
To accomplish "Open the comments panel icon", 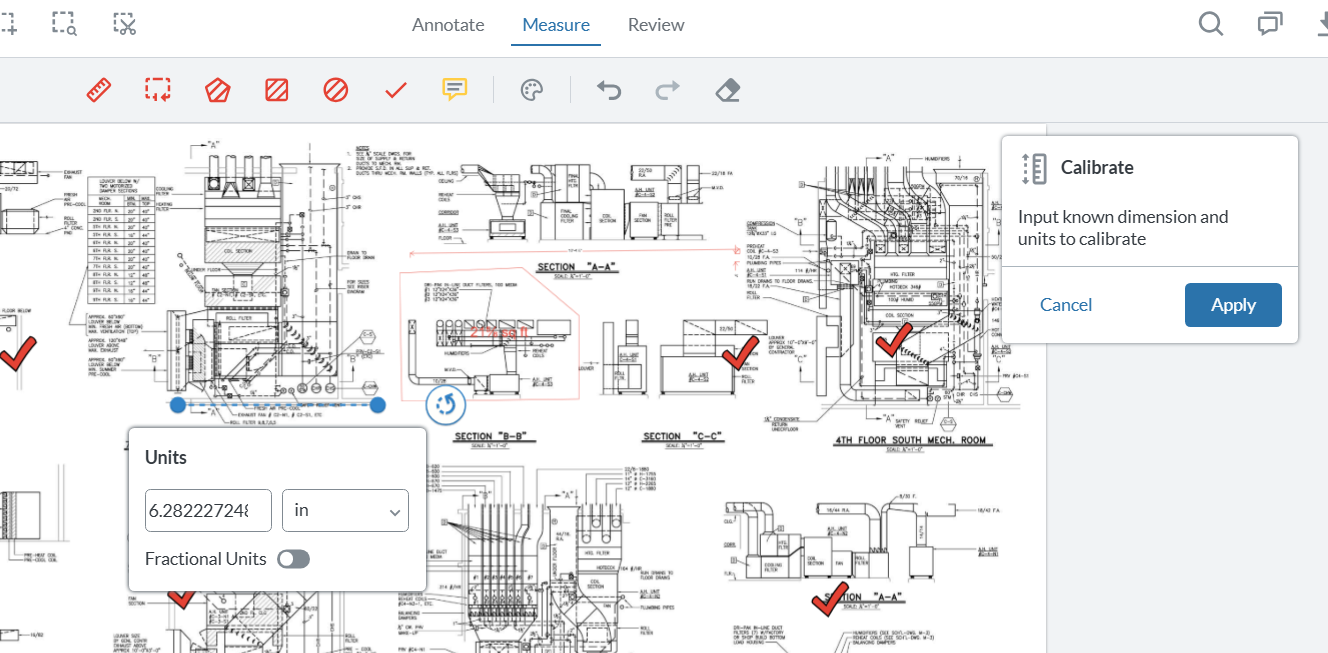I will pyautogui.click(x=1270, y=24).
